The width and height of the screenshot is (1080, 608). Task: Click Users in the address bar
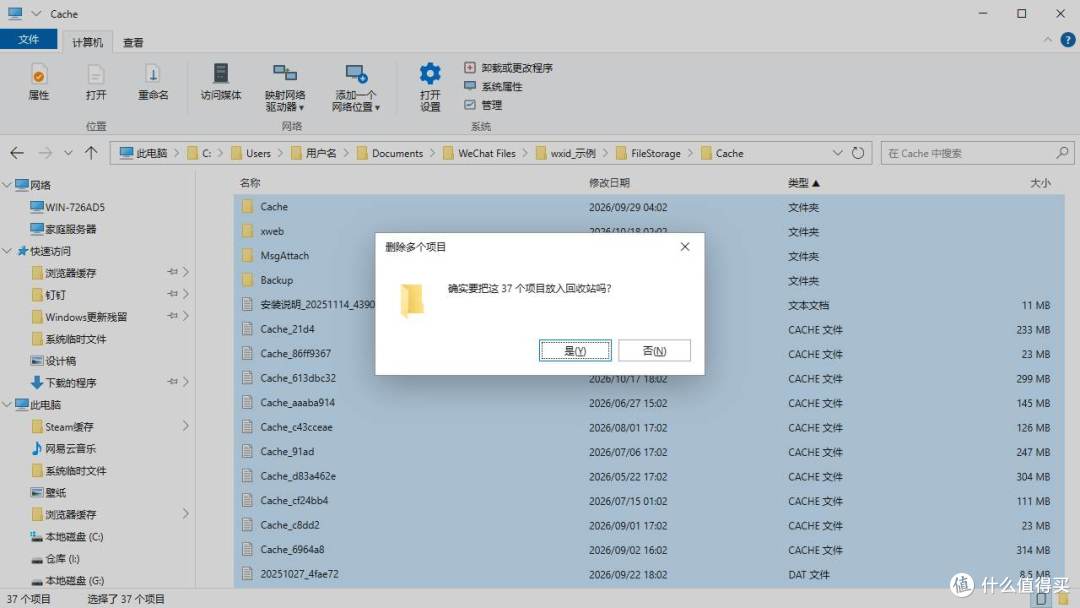[251, 153]
